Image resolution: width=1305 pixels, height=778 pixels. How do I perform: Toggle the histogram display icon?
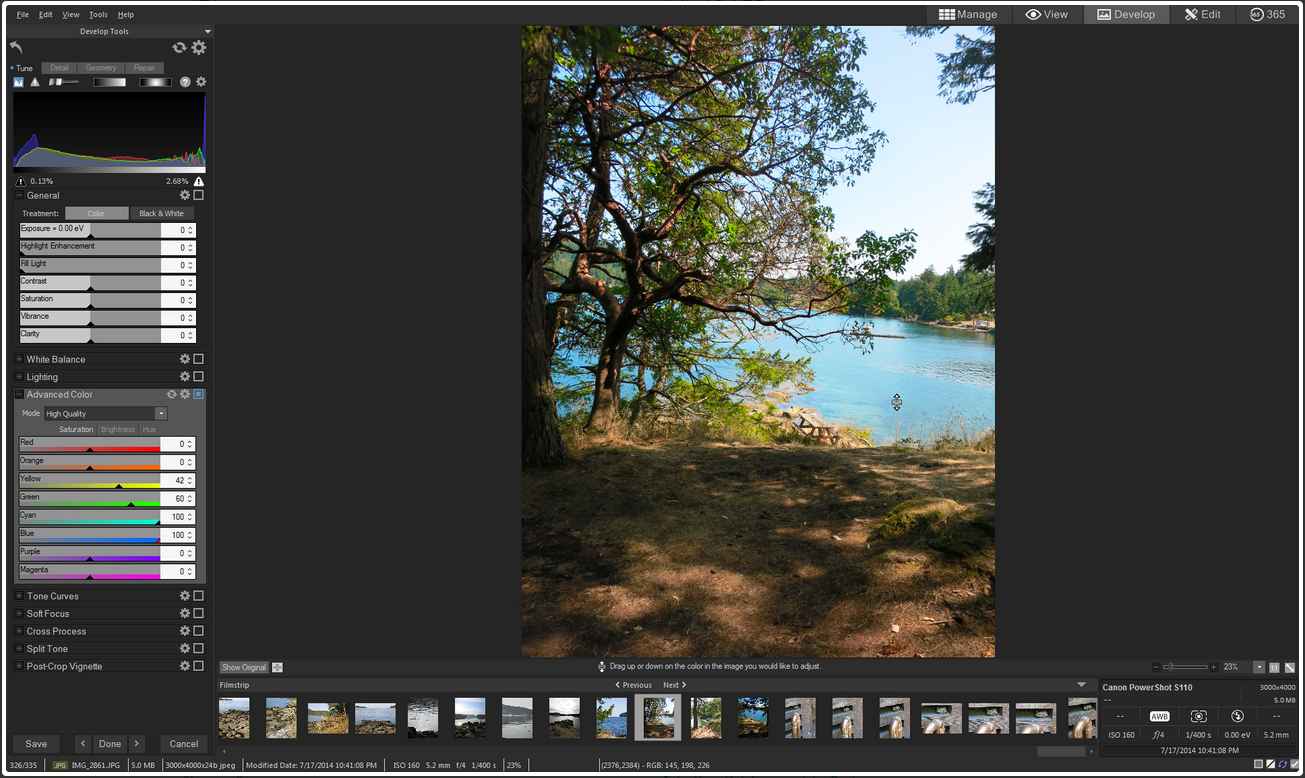[x=19, y=82]
